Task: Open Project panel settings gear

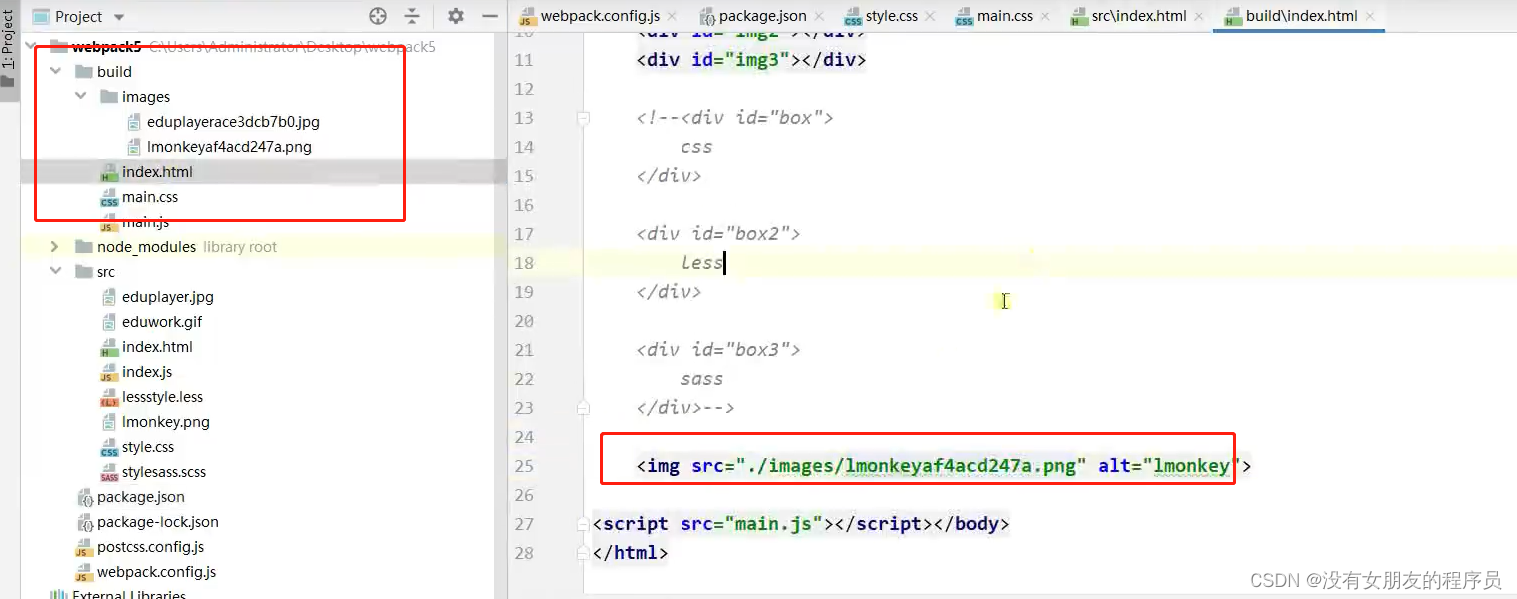Action: pyautogui.click(x=456, y=16)
